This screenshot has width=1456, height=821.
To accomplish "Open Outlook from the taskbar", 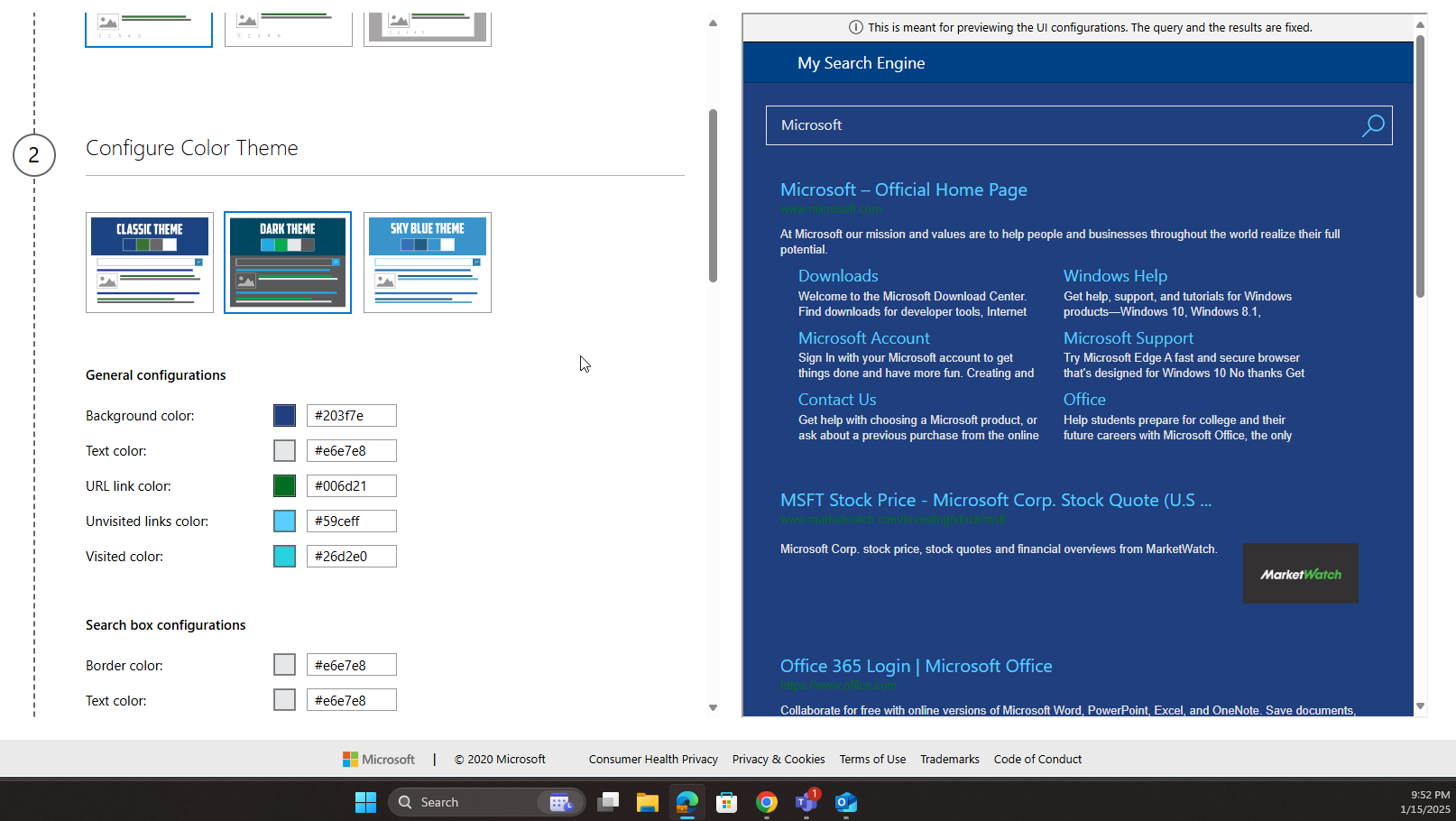I will coord(846,802).
